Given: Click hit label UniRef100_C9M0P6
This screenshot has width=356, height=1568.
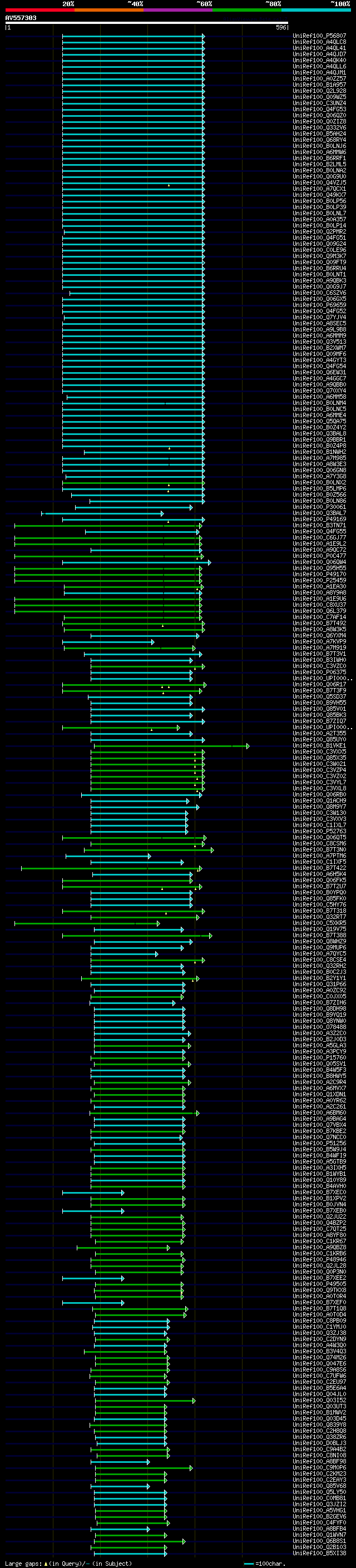Looking at the screenshot, I should point(319,1467).
